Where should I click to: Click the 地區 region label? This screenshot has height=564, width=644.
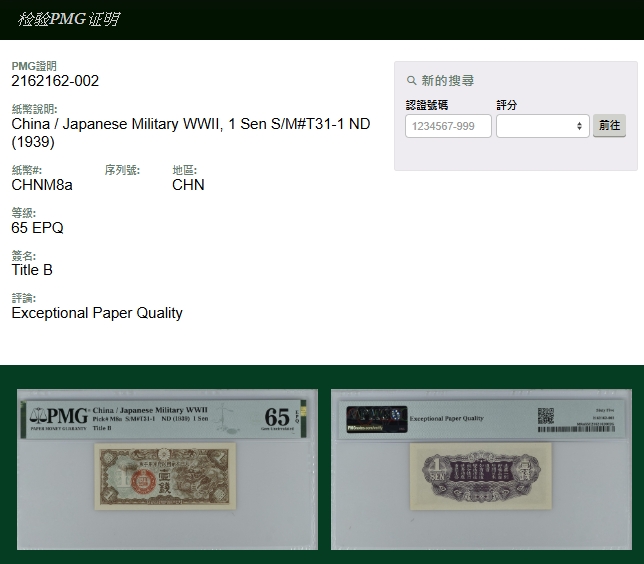click(184, 170)
